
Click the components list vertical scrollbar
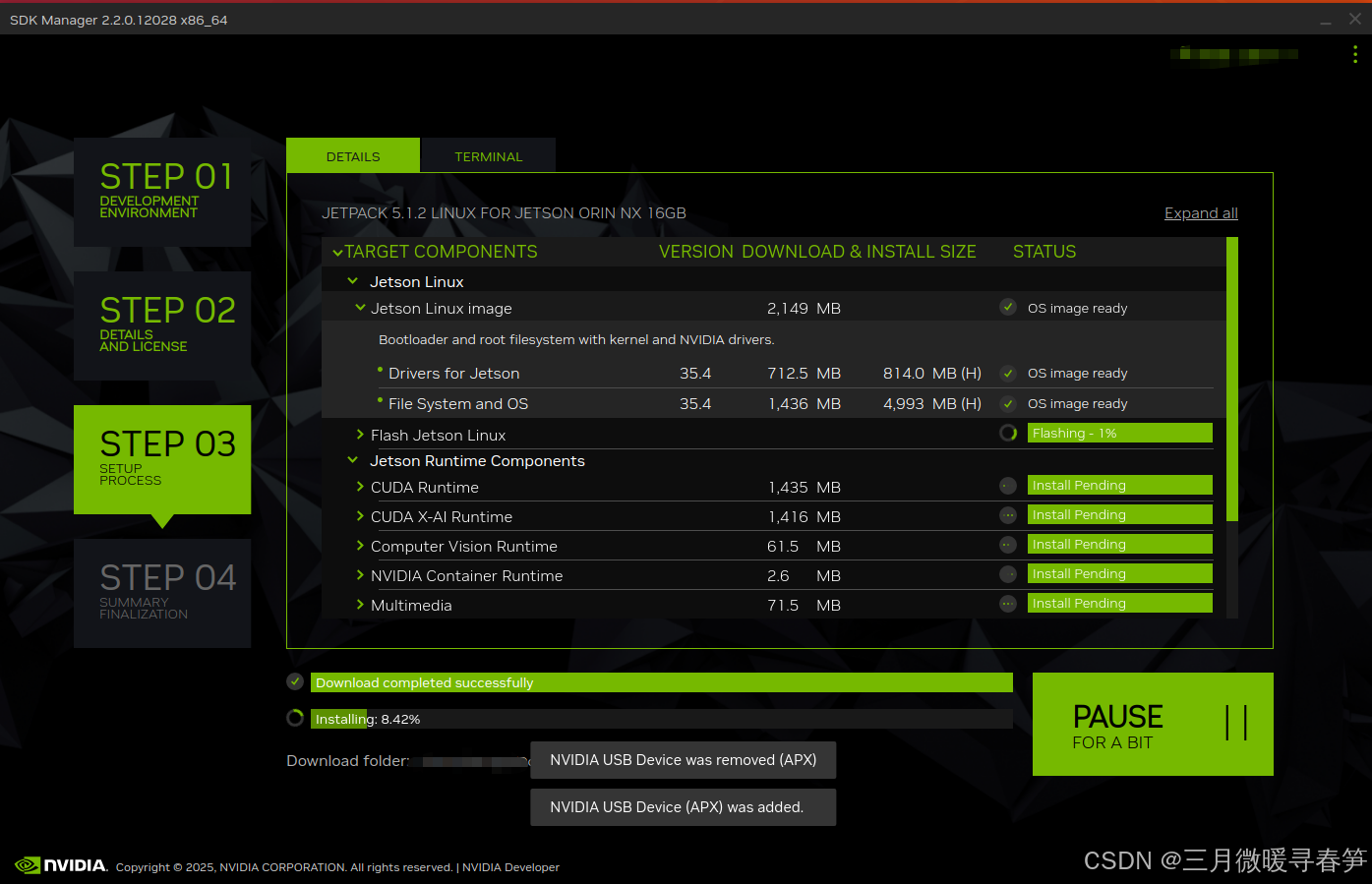1232,379
